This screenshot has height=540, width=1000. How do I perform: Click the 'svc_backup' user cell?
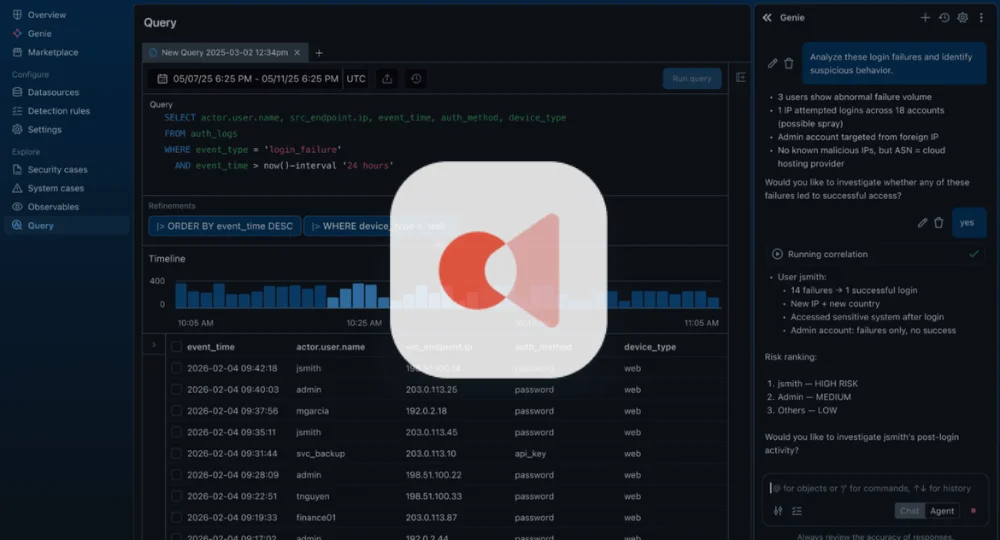[320, 453]
